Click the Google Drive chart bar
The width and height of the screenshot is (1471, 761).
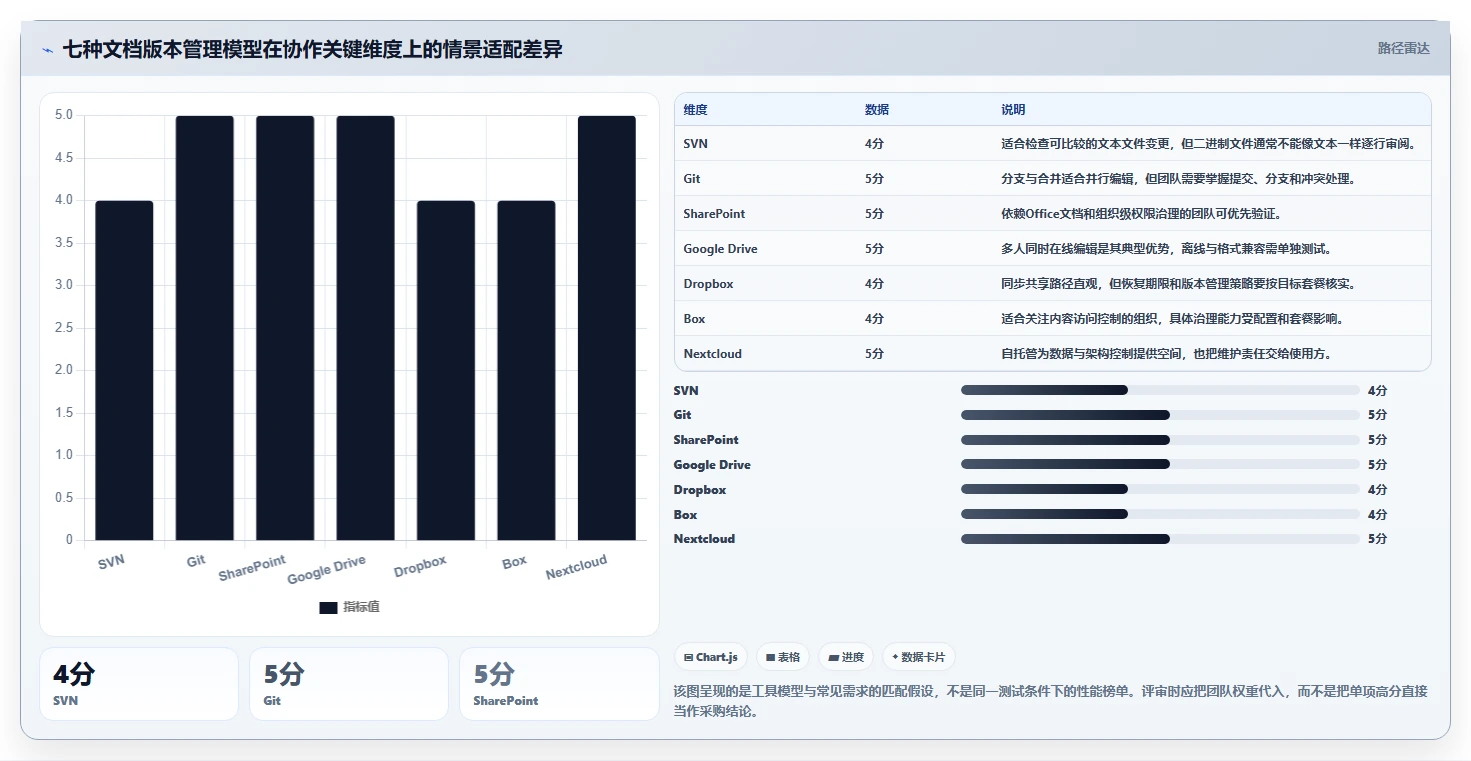click(x=365, y=328)
